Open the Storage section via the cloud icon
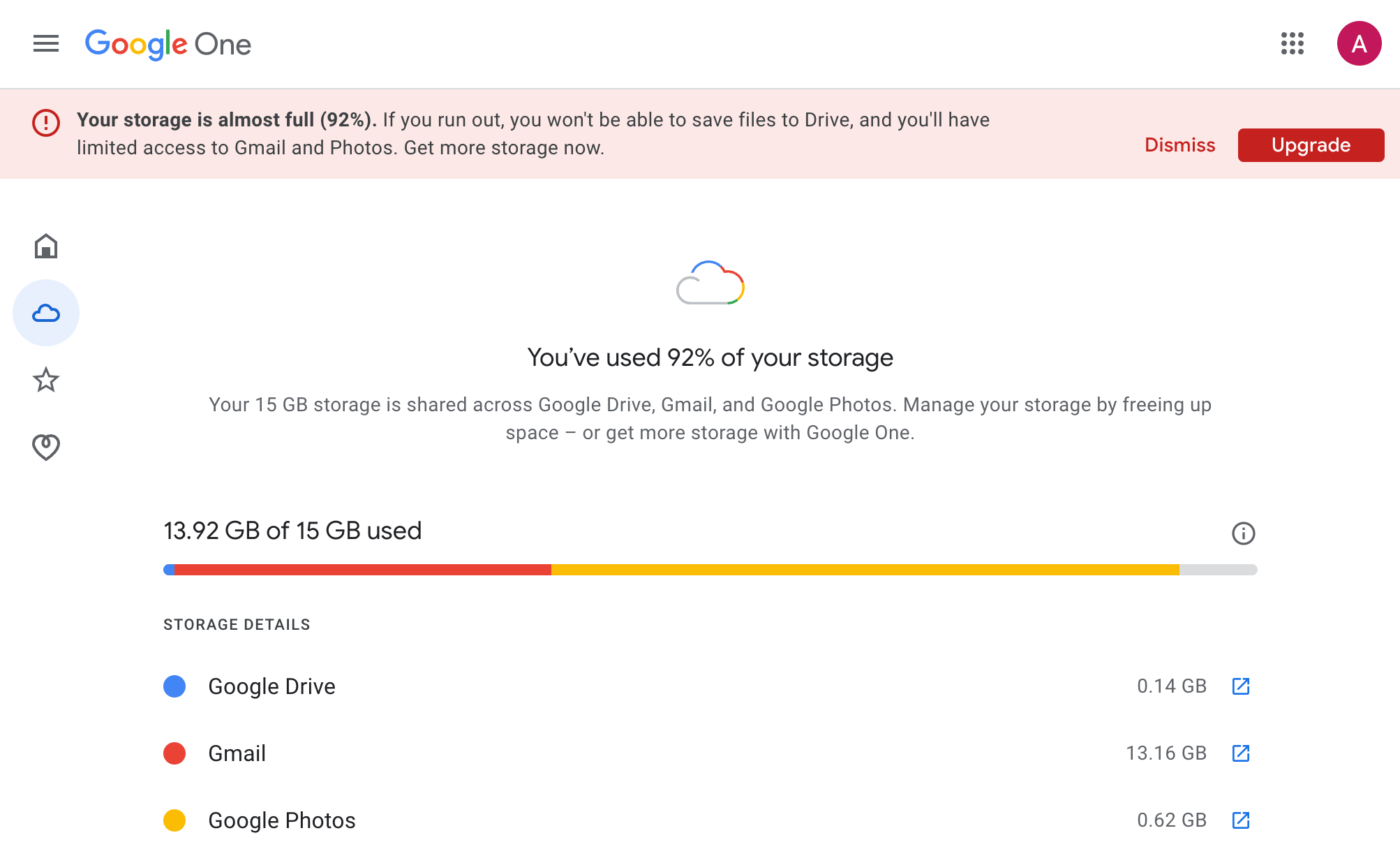Image resolution: width=1400 pixels, height=863 pixels. pos(45,313)
